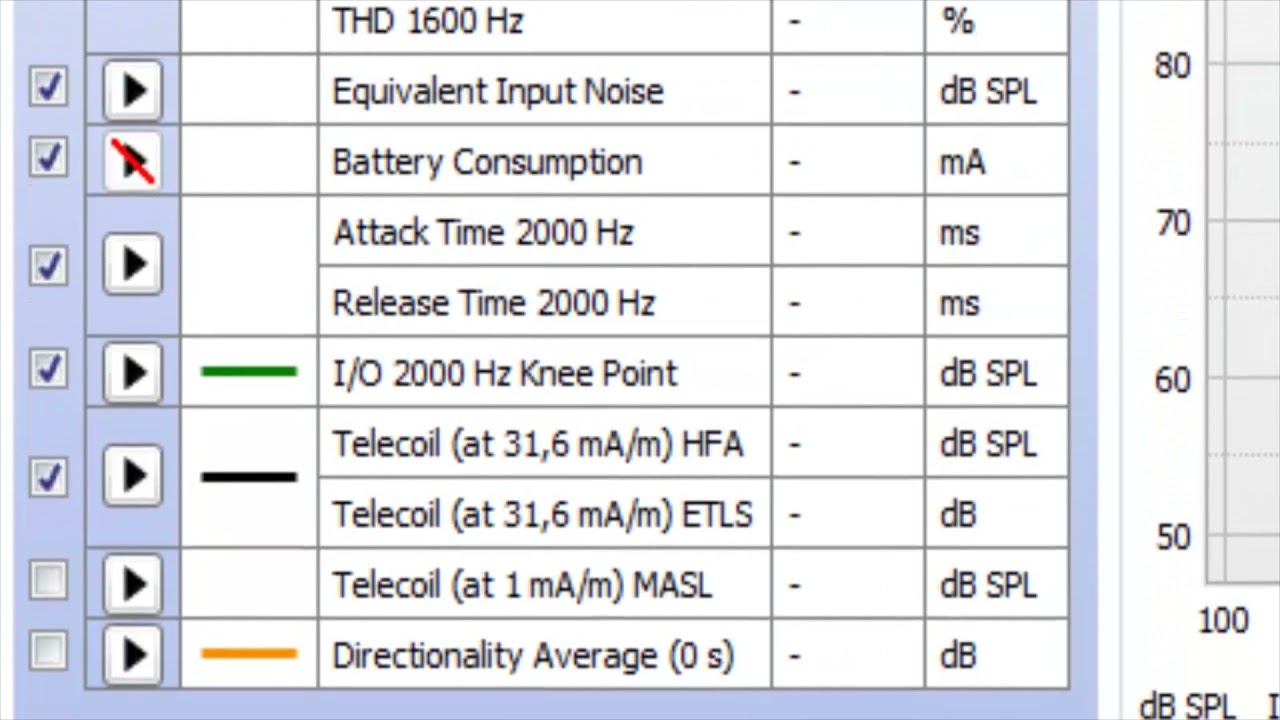1280x720 pixels.
Task: Click the disabled Battery Consumption play icon
Action: (x=133, y=161)
